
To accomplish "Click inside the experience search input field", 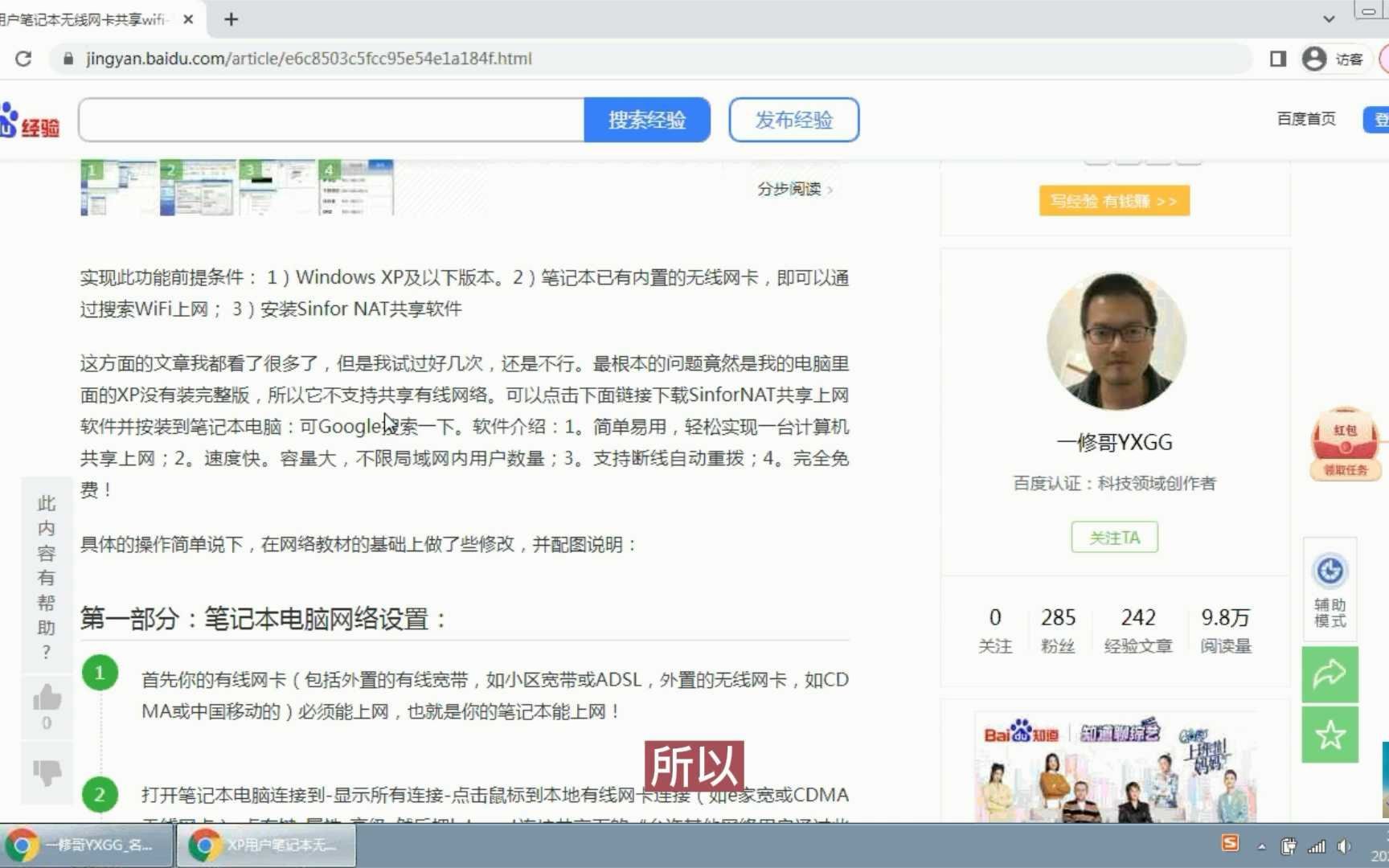I will click(330, 119).
